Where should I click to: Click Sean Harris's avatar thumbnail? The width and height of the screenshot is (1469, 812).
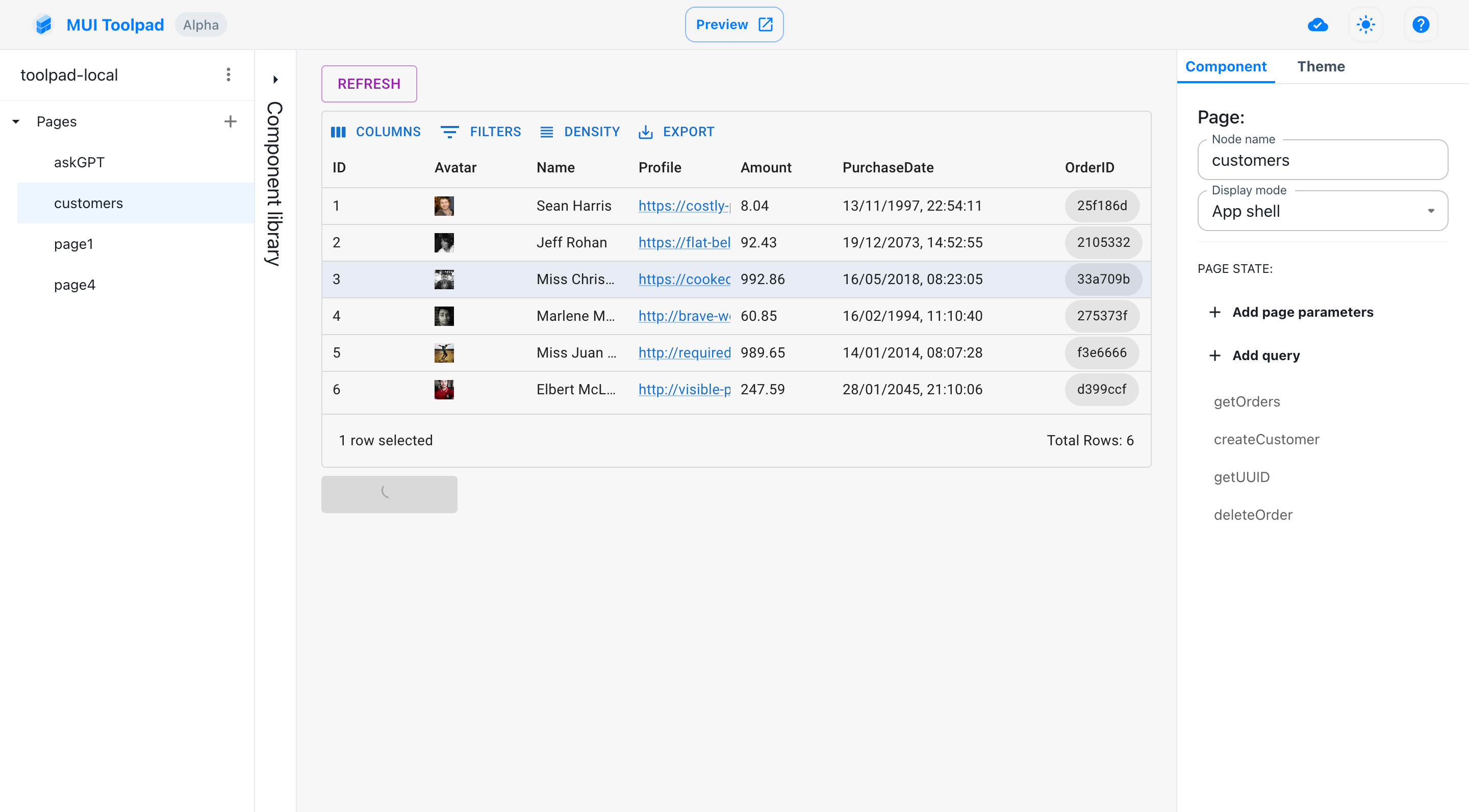coord(444,206)
